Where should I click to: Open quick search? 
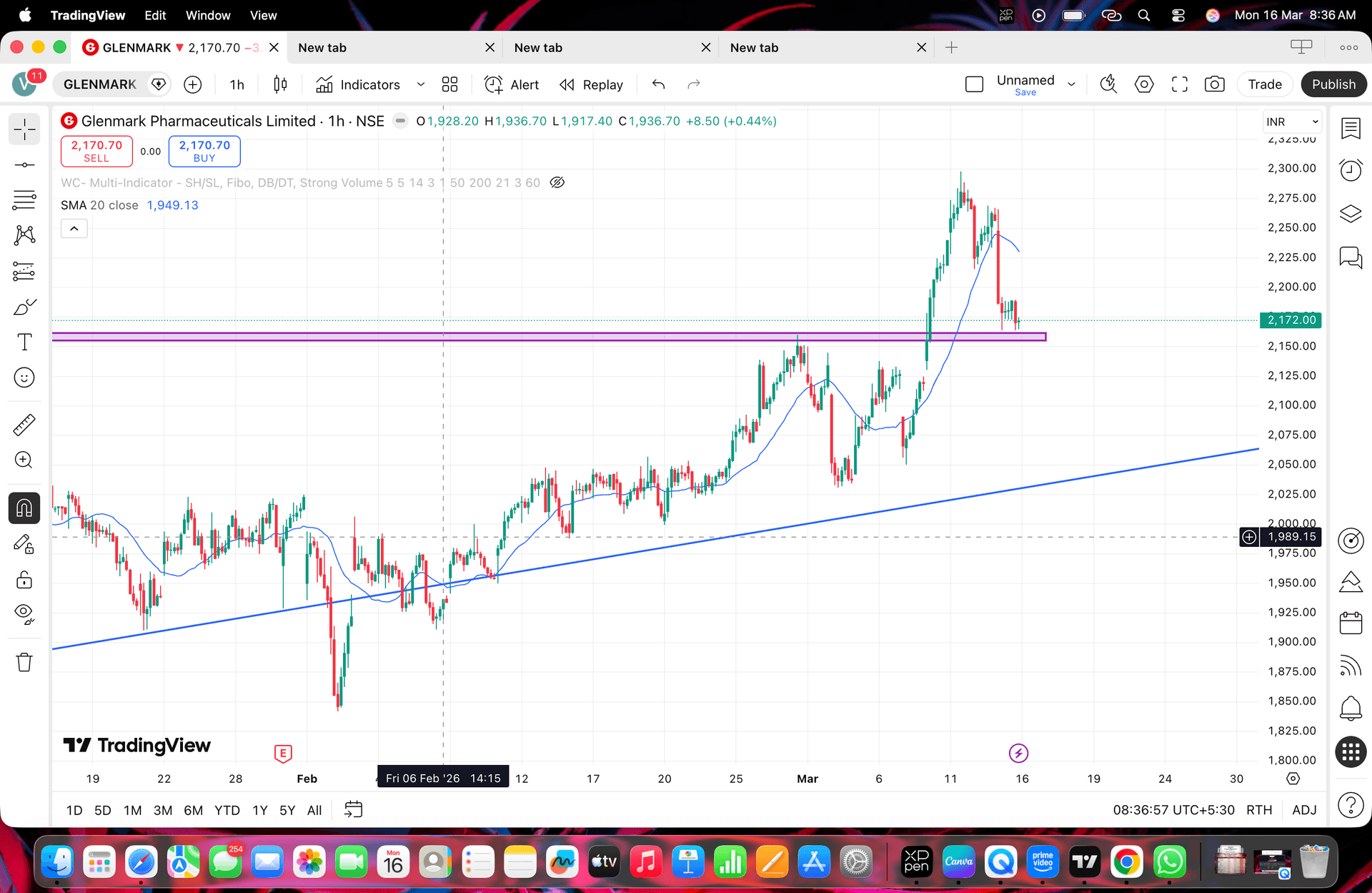(1108, 84)
